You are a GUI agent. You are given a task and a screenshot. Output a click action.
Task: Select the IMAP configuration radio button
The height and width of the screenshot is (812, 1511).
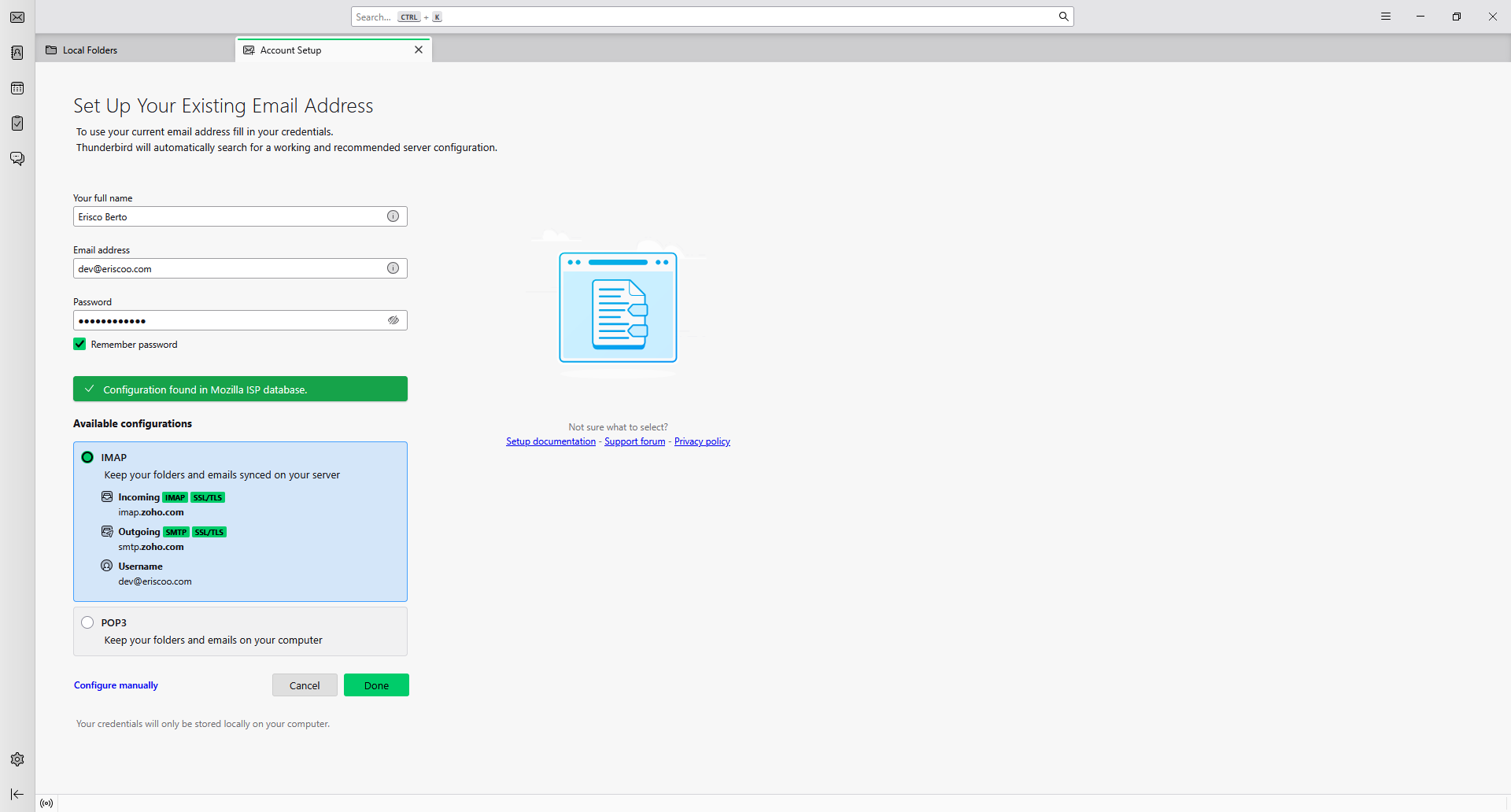(x=87, y=457)
